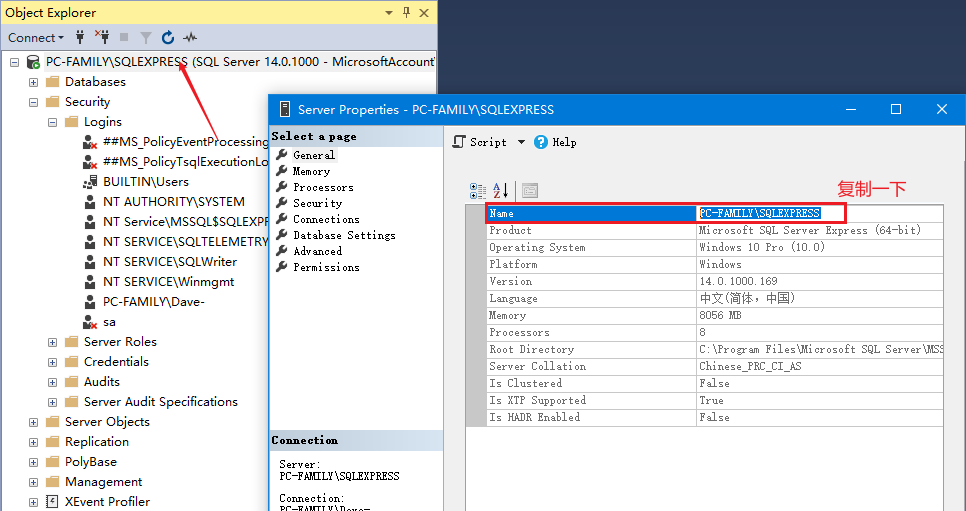This screenshot has height=511, width=966.
Task: Select the Security folder
Action: pyautogui.click(x=87, y=102)
